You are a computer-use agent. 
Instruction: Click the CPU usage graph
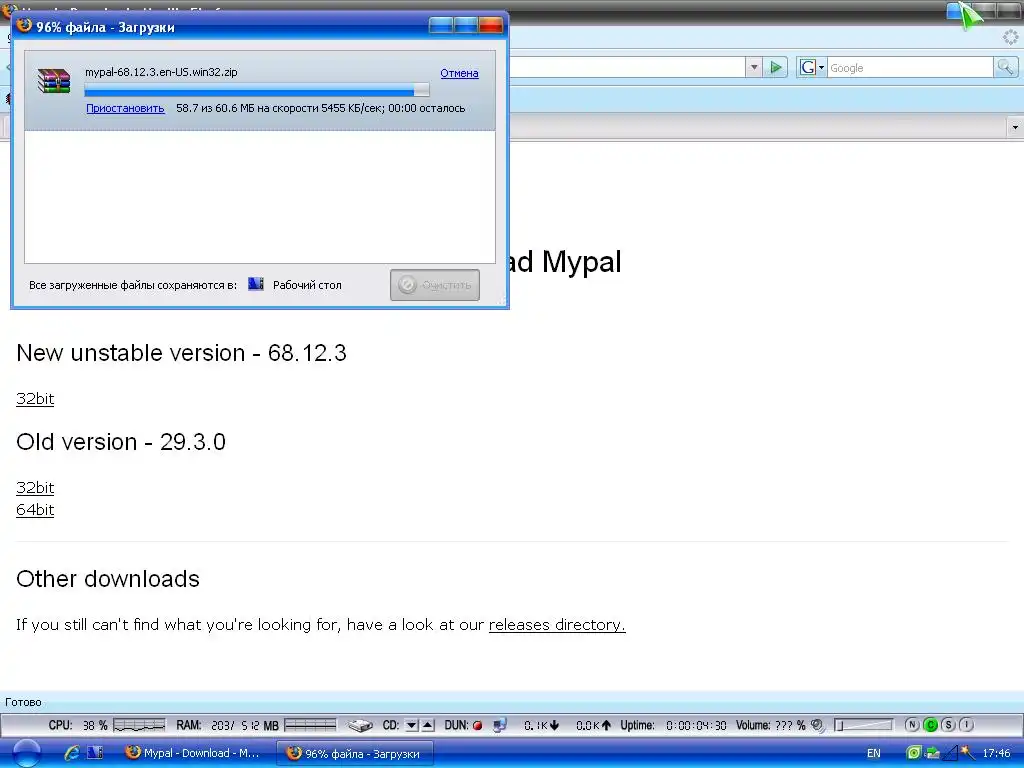click(x=139, y=726)
